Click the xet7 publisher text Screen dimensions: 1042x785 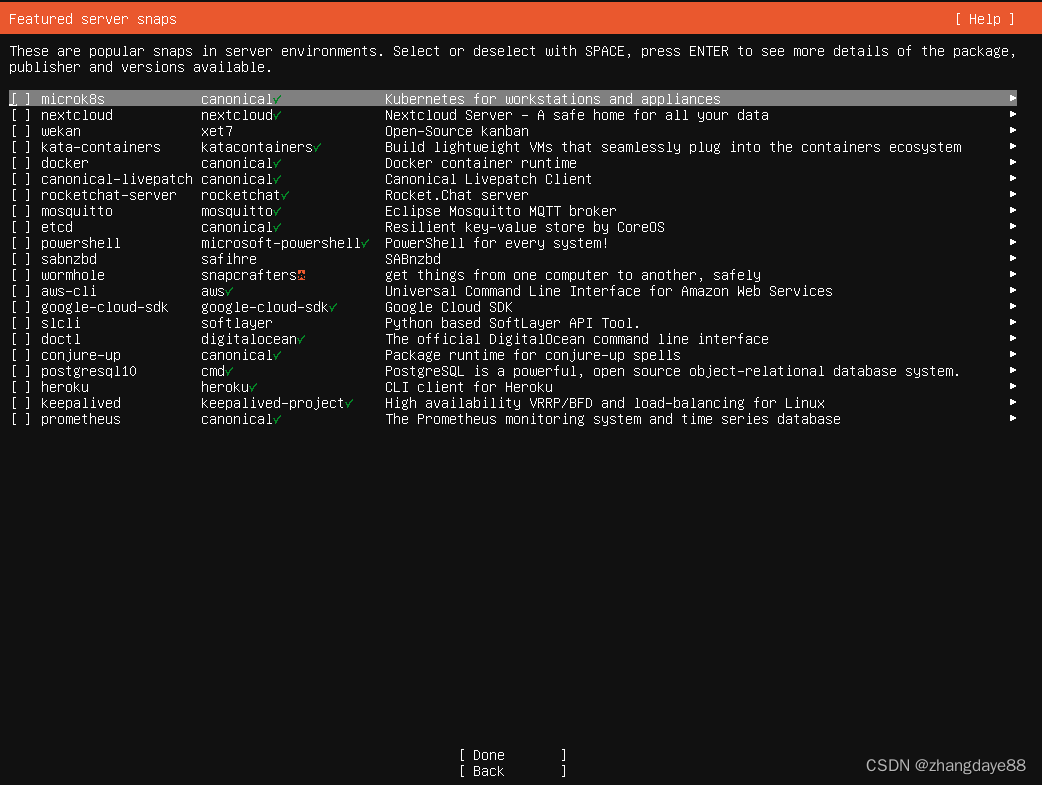[x=217, y=131]
